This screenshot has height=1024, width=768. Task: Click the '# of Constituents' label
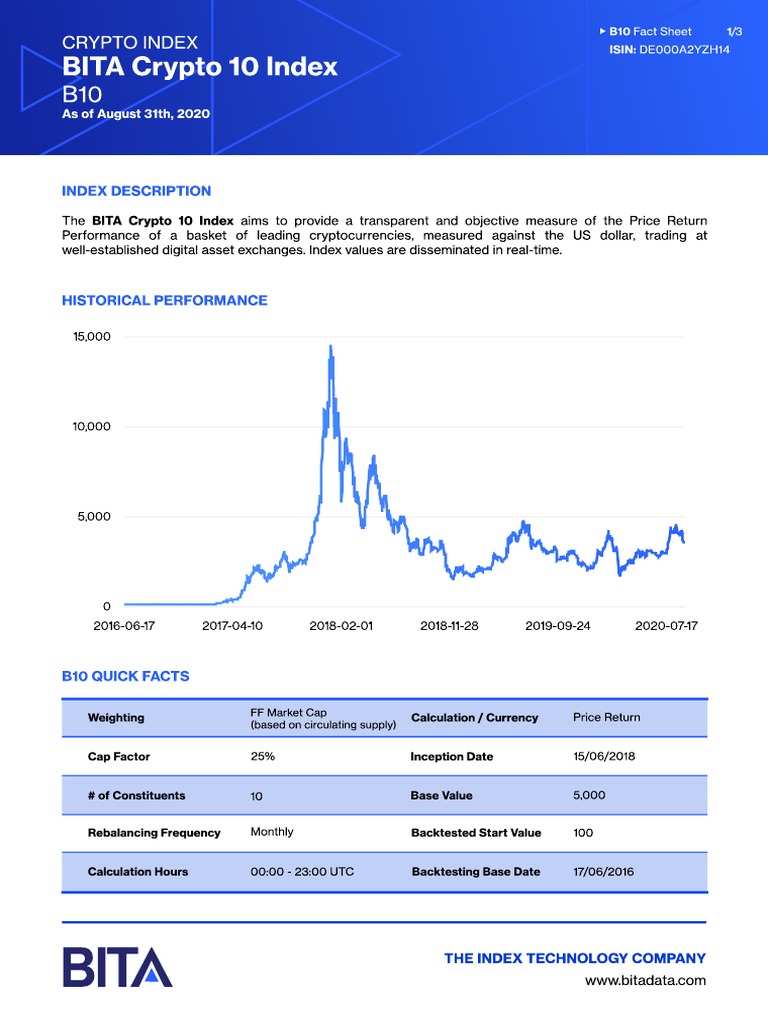pos(136,795)
